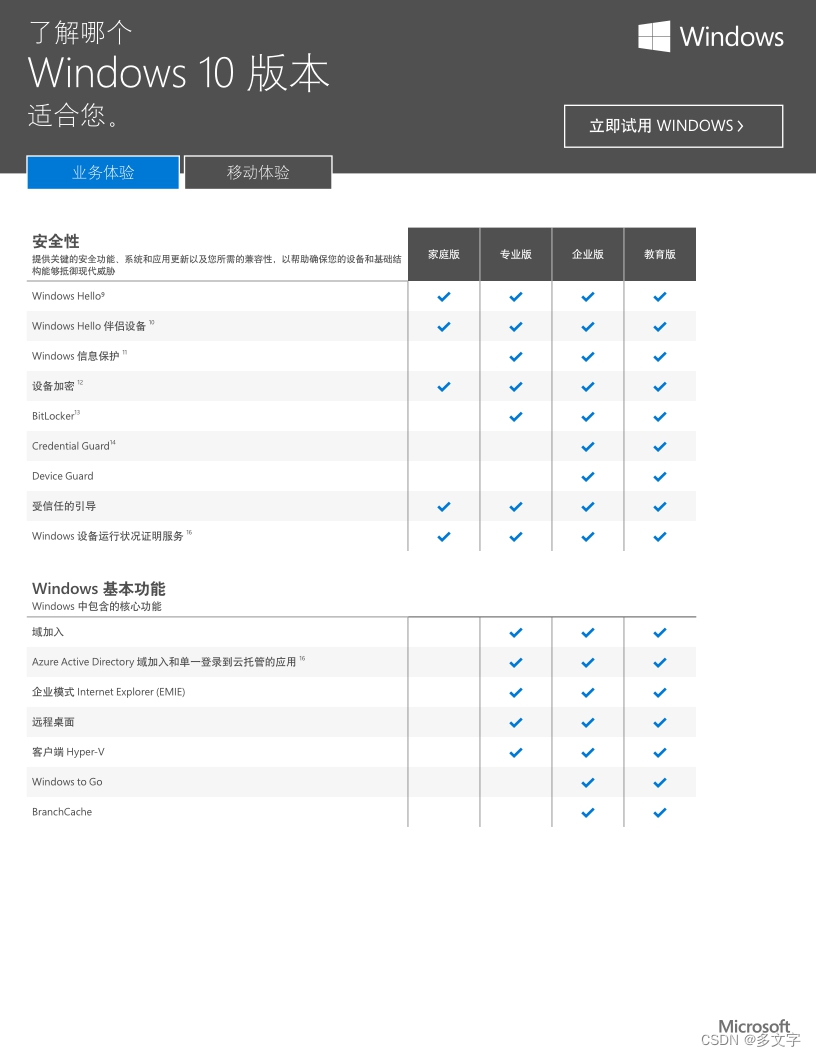
Task: Click 远程桌面 checkmark under 企业版
Action: 588,722
